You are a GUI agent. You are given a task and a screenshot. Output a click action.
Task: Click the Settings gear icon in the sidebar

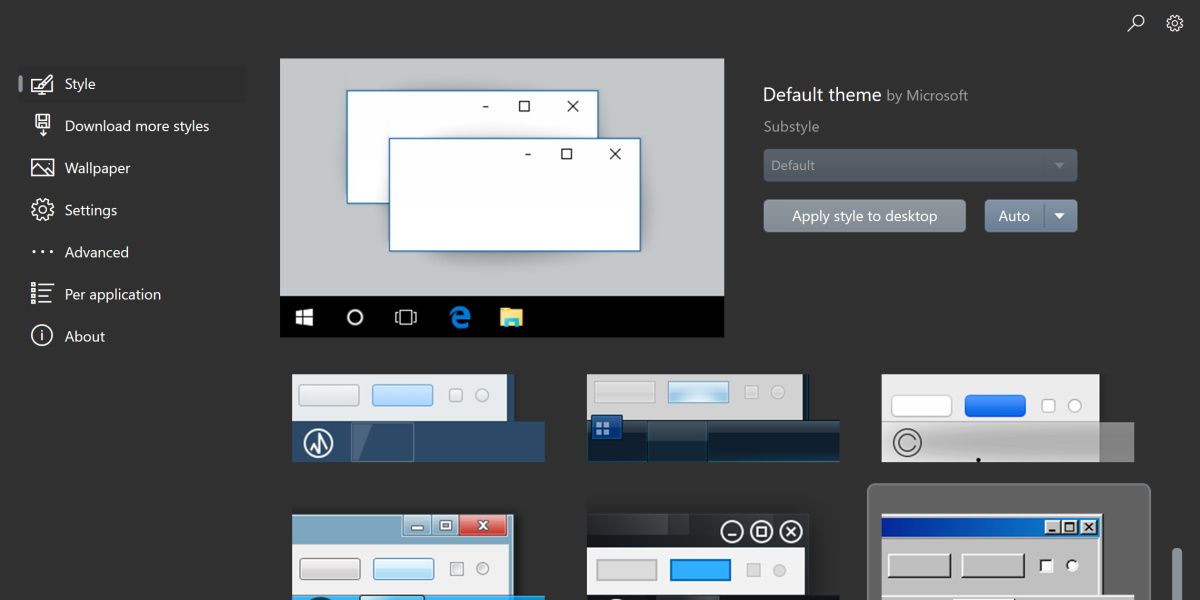point(40,209)
